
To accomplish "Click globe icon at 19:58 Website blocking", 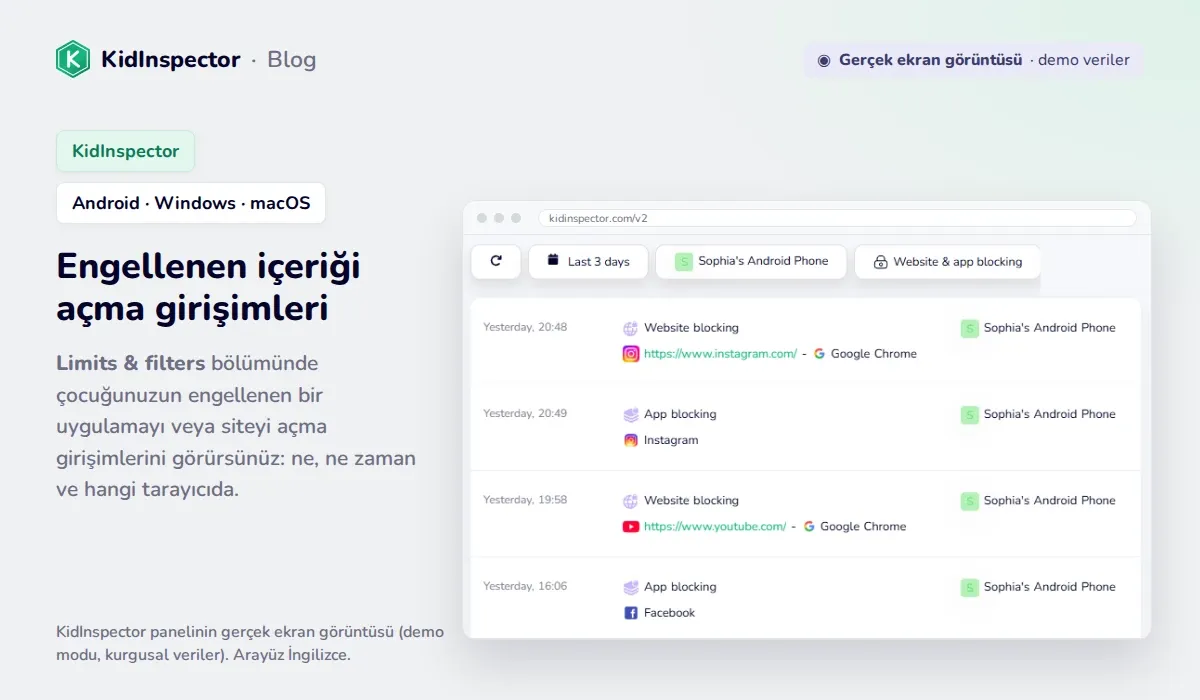I will coord(630,500).
